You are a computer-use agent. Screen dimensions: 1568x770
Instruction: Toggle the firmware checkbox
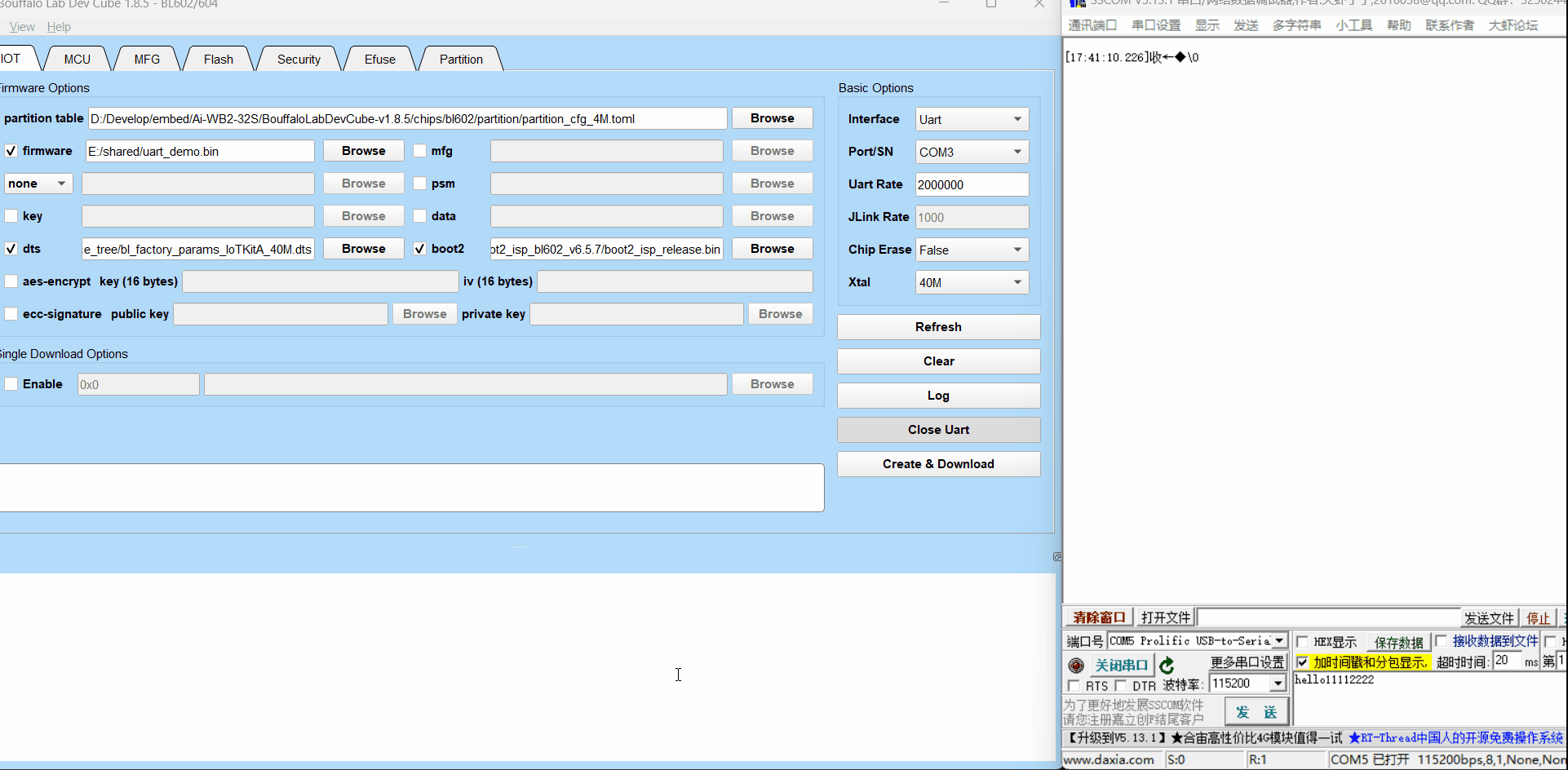click(x=11, y=151)
